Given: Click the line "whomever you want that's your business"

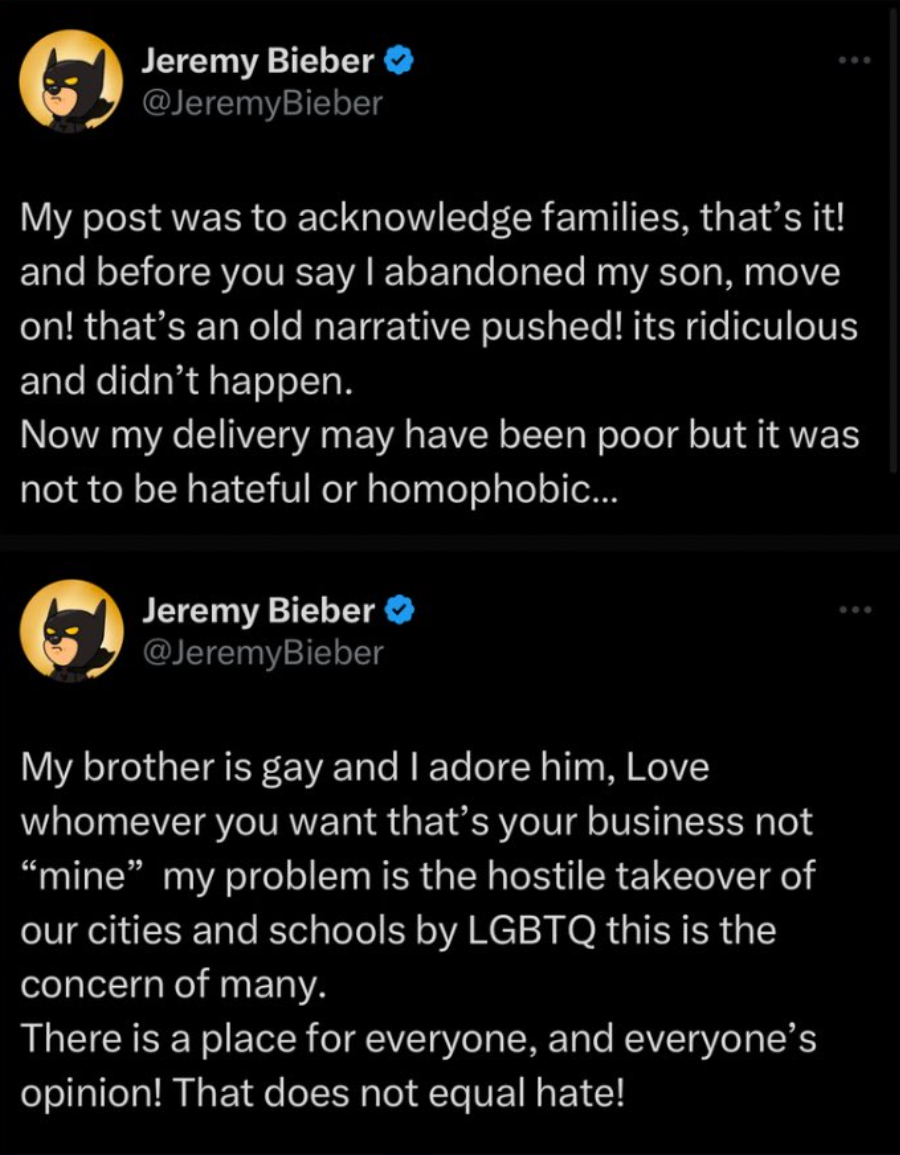Looking at the screenshot, I should [416, 822].
